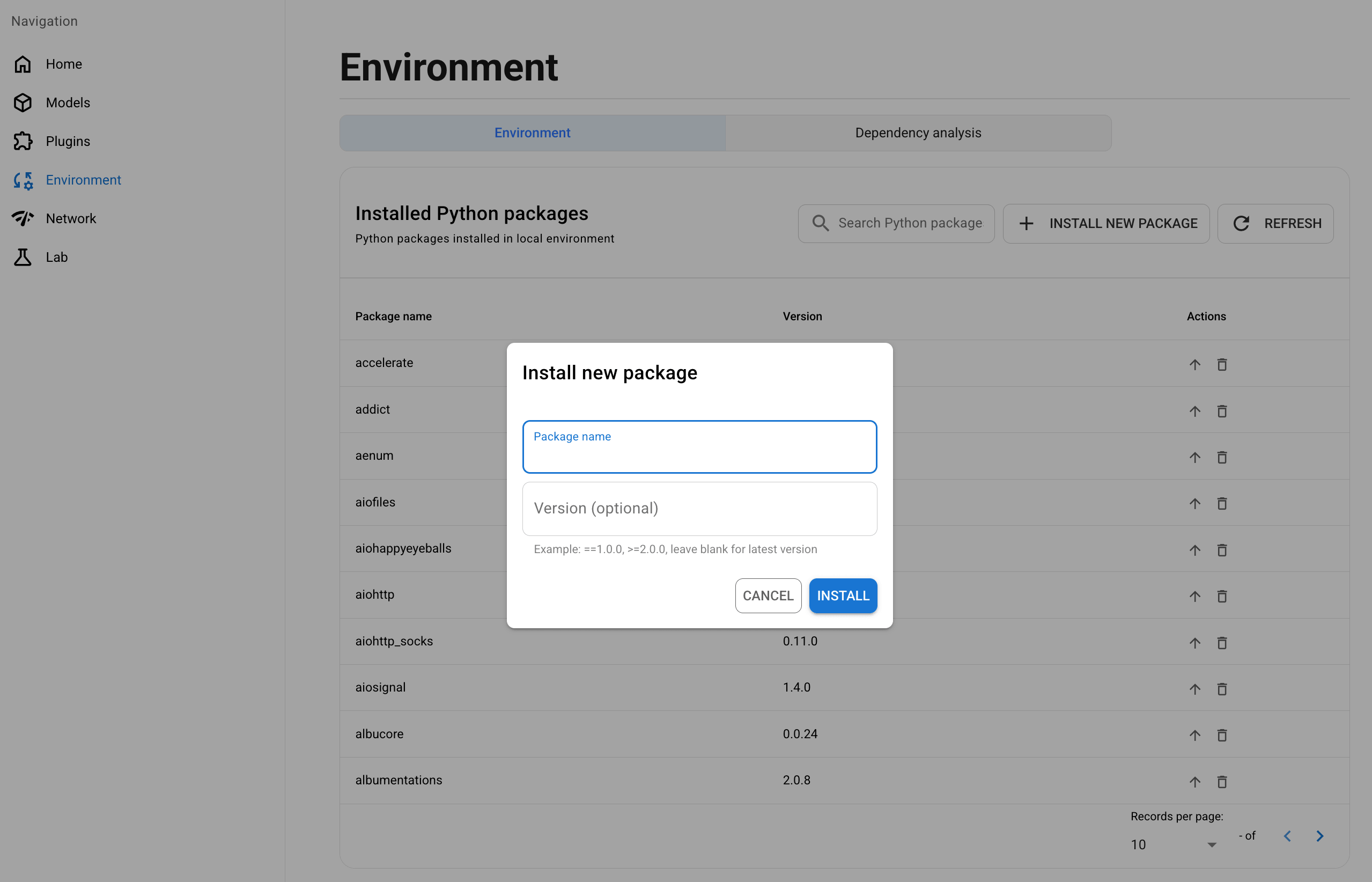Viewport: 1372px width, 882px height.
Task: Click the aiohttp_socks package name
Action: pos(394,641)
